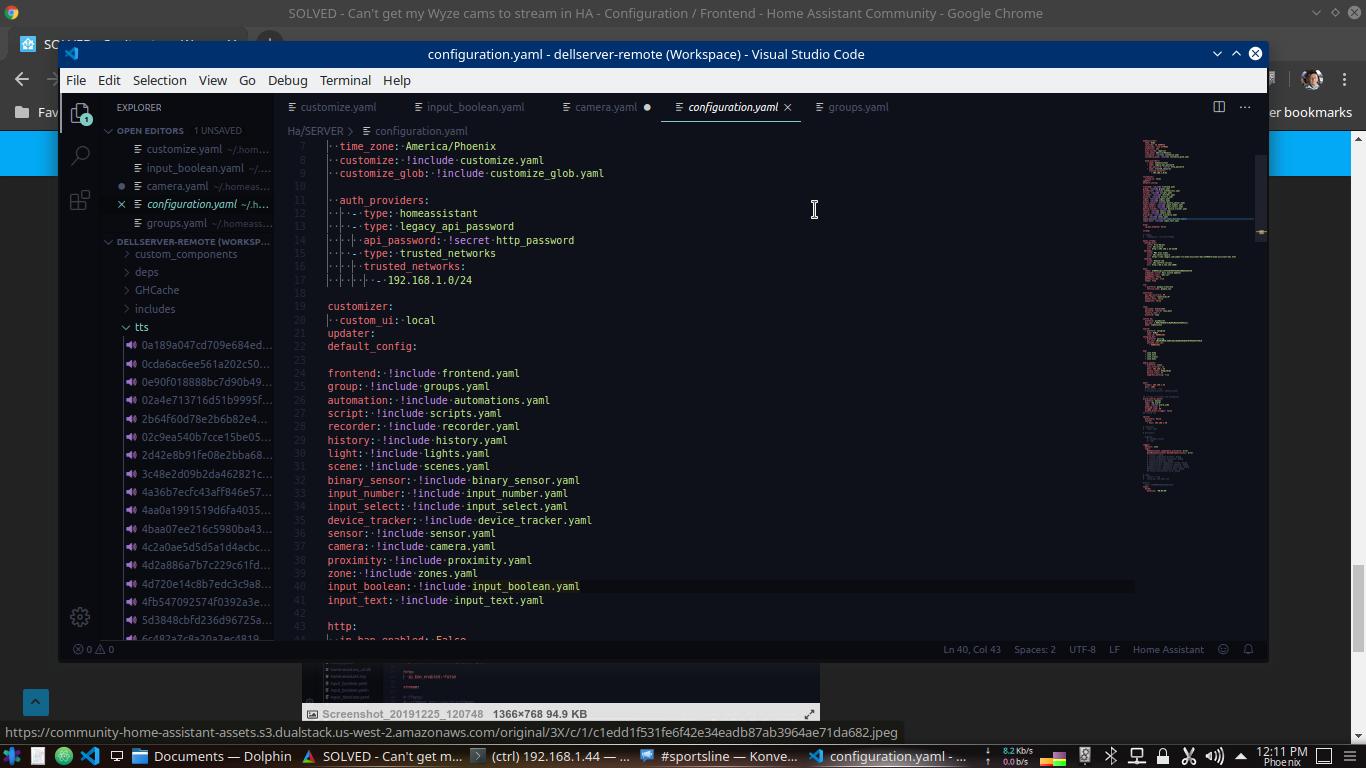Open the Help menu
This screenshot has width=1366, height=768.
click(x=397, y=80)
